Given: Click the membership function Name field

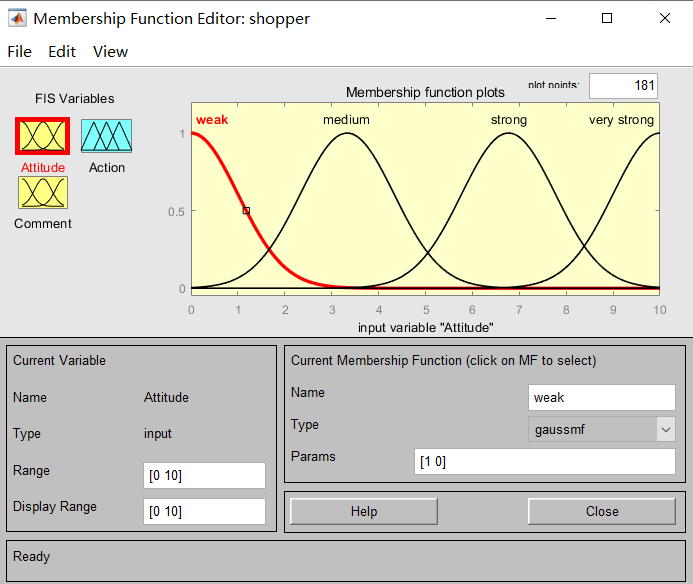Looking at the screenshot, I should 602,397.
